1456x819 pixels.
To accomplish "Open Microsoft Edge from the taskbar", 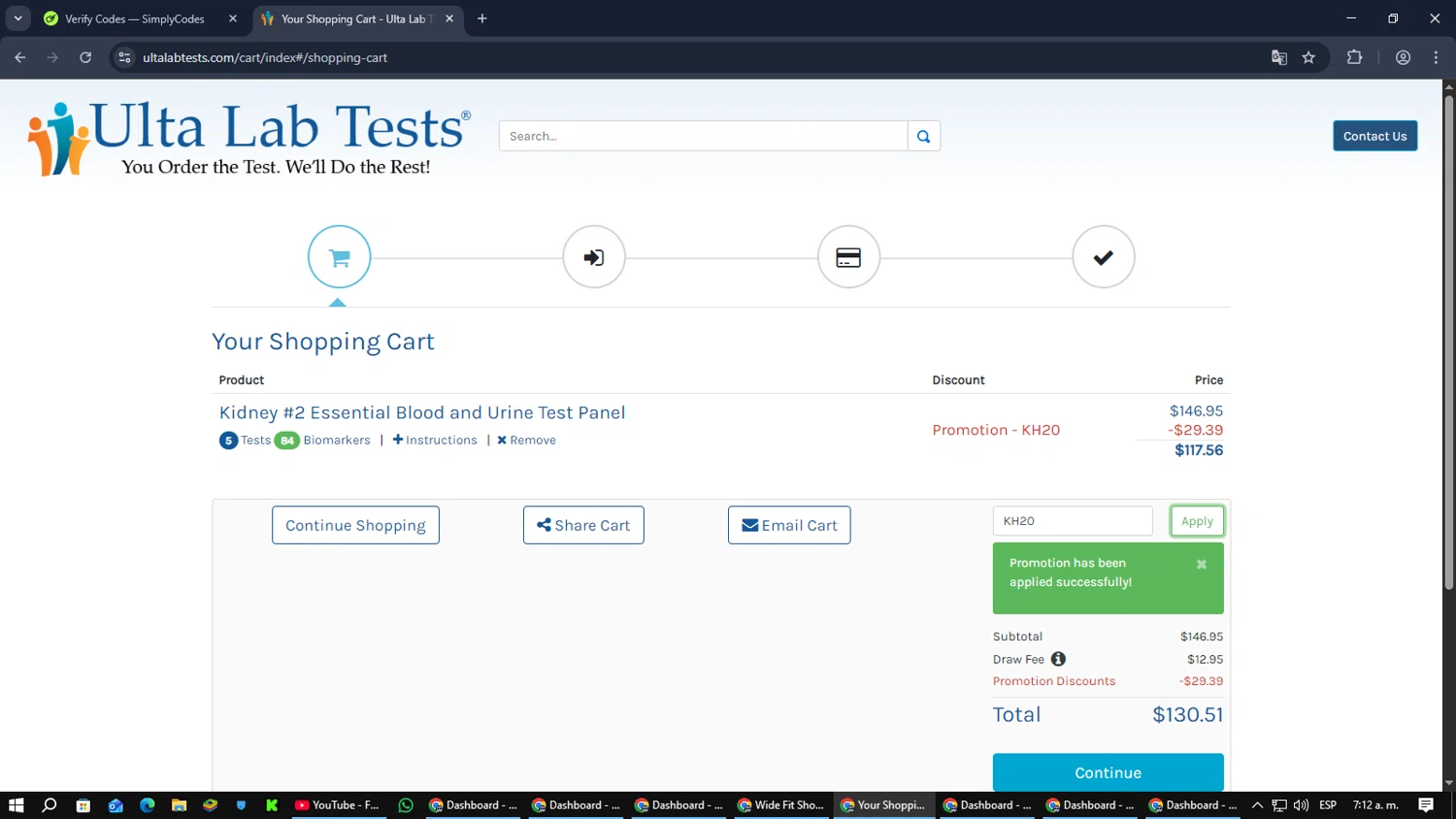I will pyautogui.click(x=148, y=805).
